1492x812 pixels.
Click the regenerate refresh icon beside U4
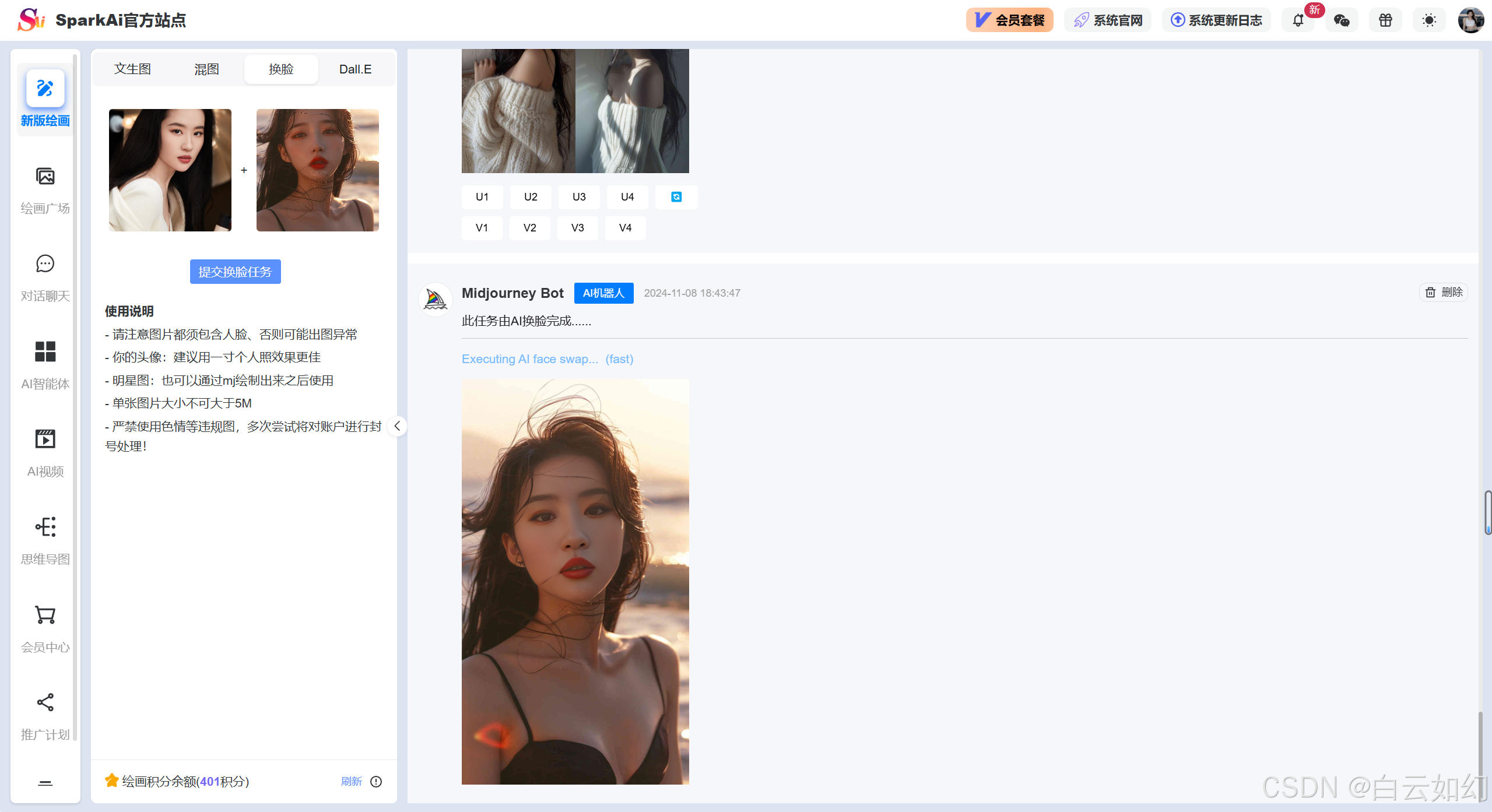[x=676, y=197]
